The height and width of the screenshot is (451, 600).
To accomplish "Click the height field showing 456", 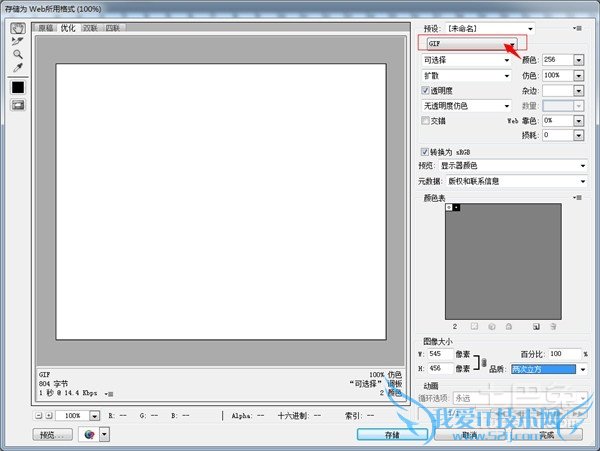I will click(x=440, y=368).
